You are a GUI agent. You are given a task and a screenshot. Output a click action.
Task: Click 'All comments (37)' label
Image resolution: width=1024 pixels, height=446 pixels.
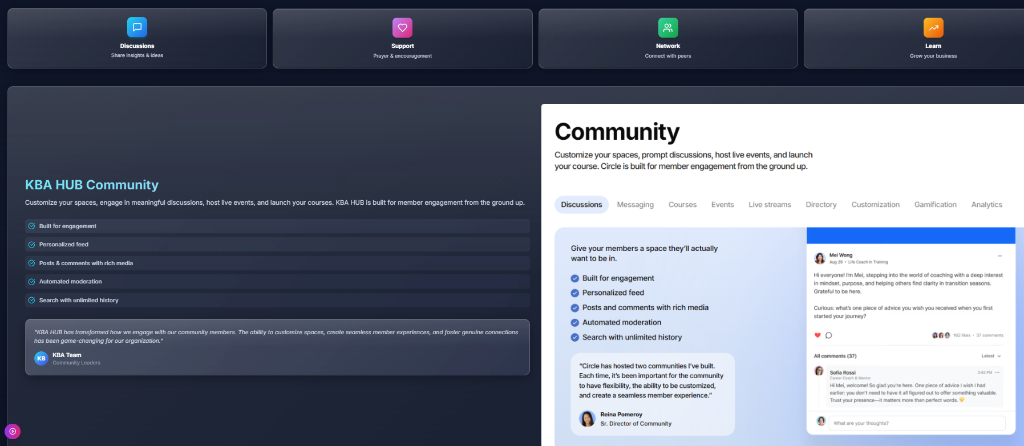click(835, 356)
